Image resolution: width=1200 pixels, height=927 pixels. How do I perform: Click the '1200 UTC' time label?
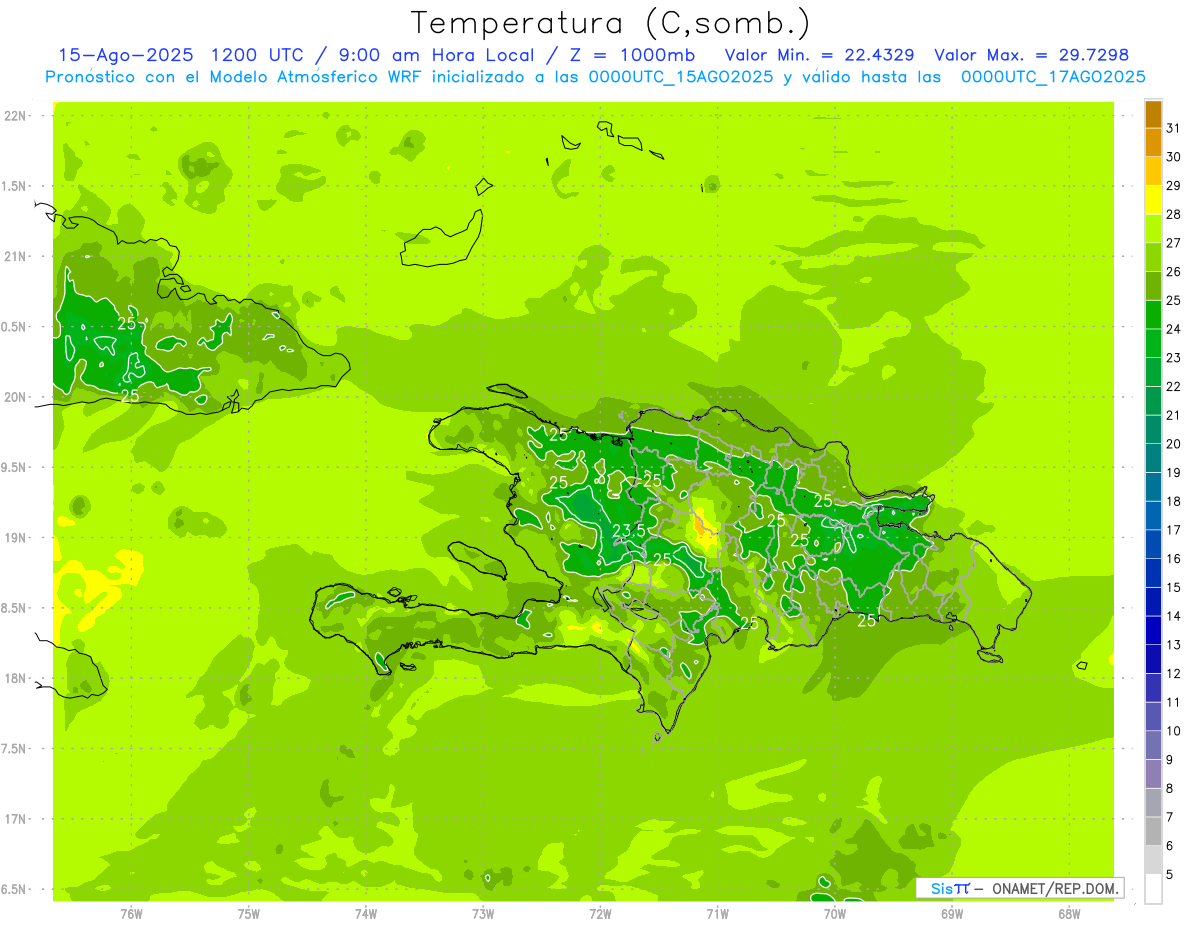click(257, 55)
